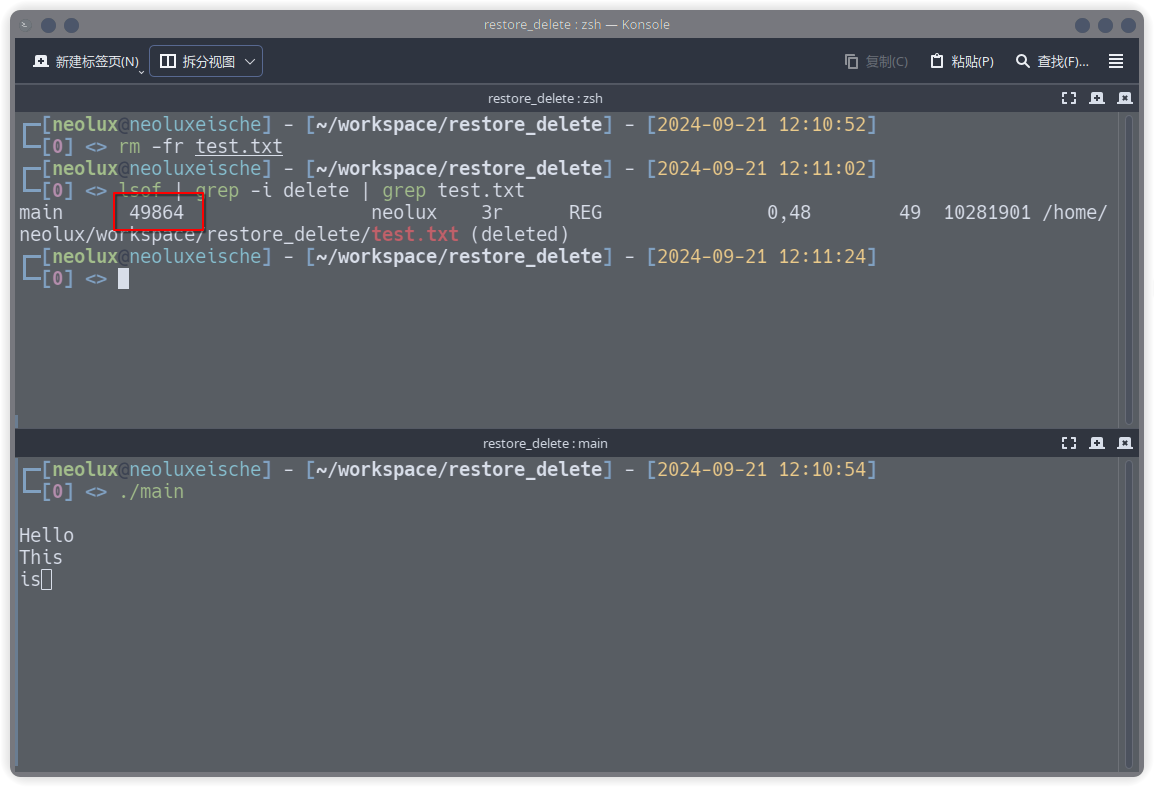Screen dimensions: 1154x787
Task: Click the restore_delete : zsh pane title
Action: (x=545, y=99)
